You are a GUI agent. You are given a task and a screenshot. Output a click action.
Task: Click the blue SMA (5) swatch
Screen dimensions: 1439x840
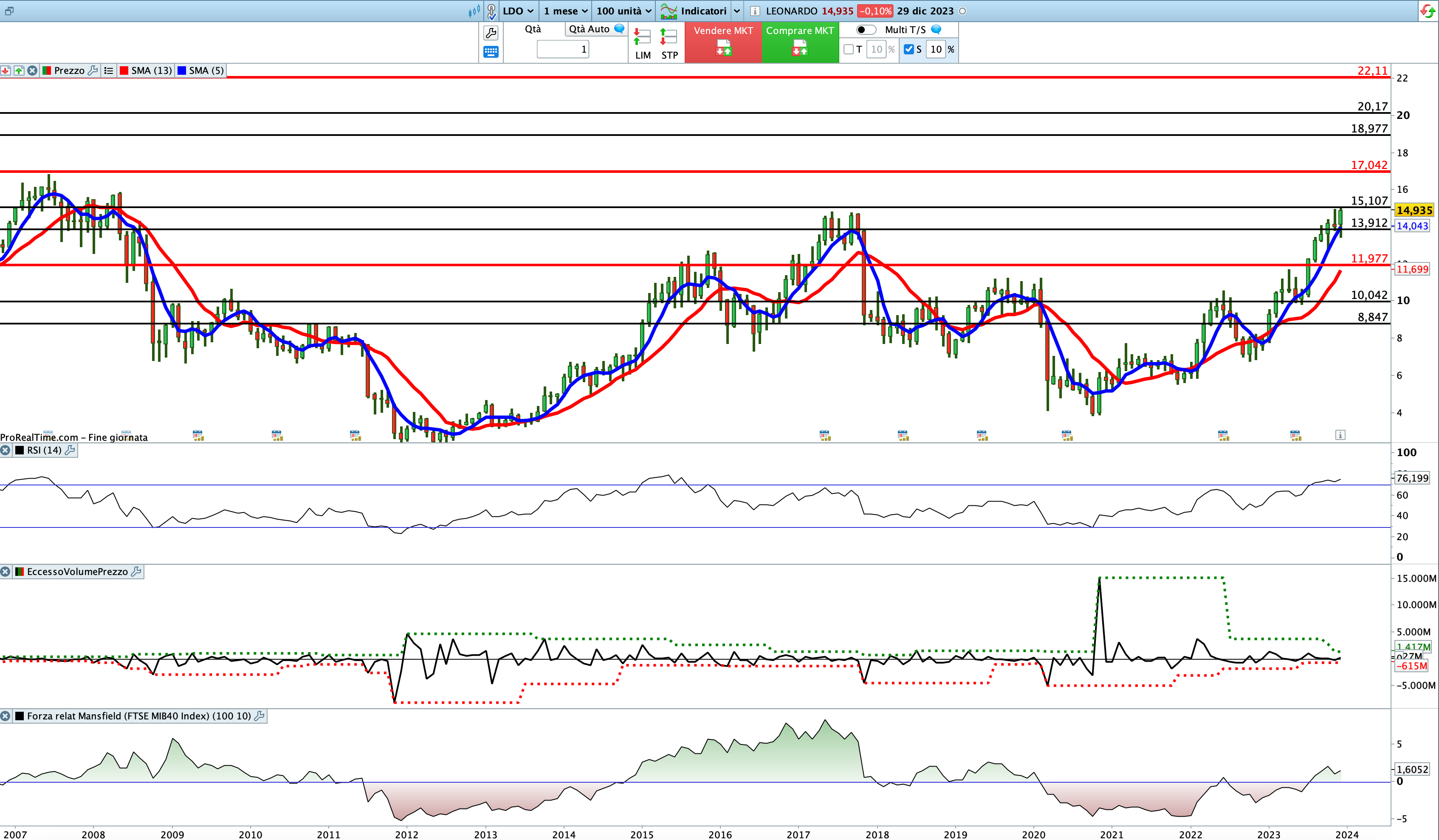point(182,71)
